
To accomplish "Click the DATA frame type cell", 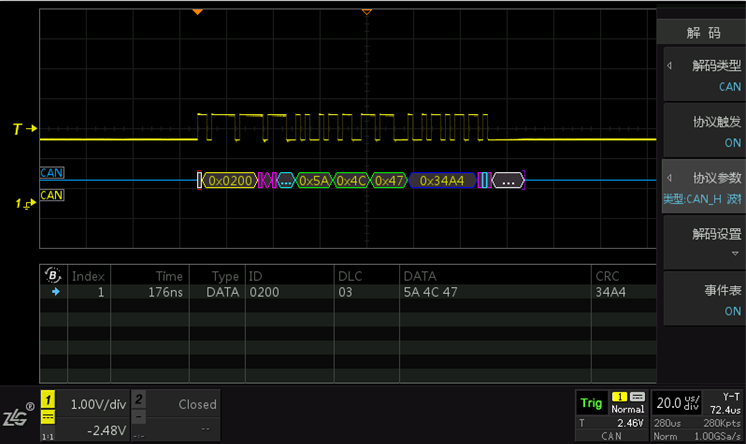I will click(223, 292).
